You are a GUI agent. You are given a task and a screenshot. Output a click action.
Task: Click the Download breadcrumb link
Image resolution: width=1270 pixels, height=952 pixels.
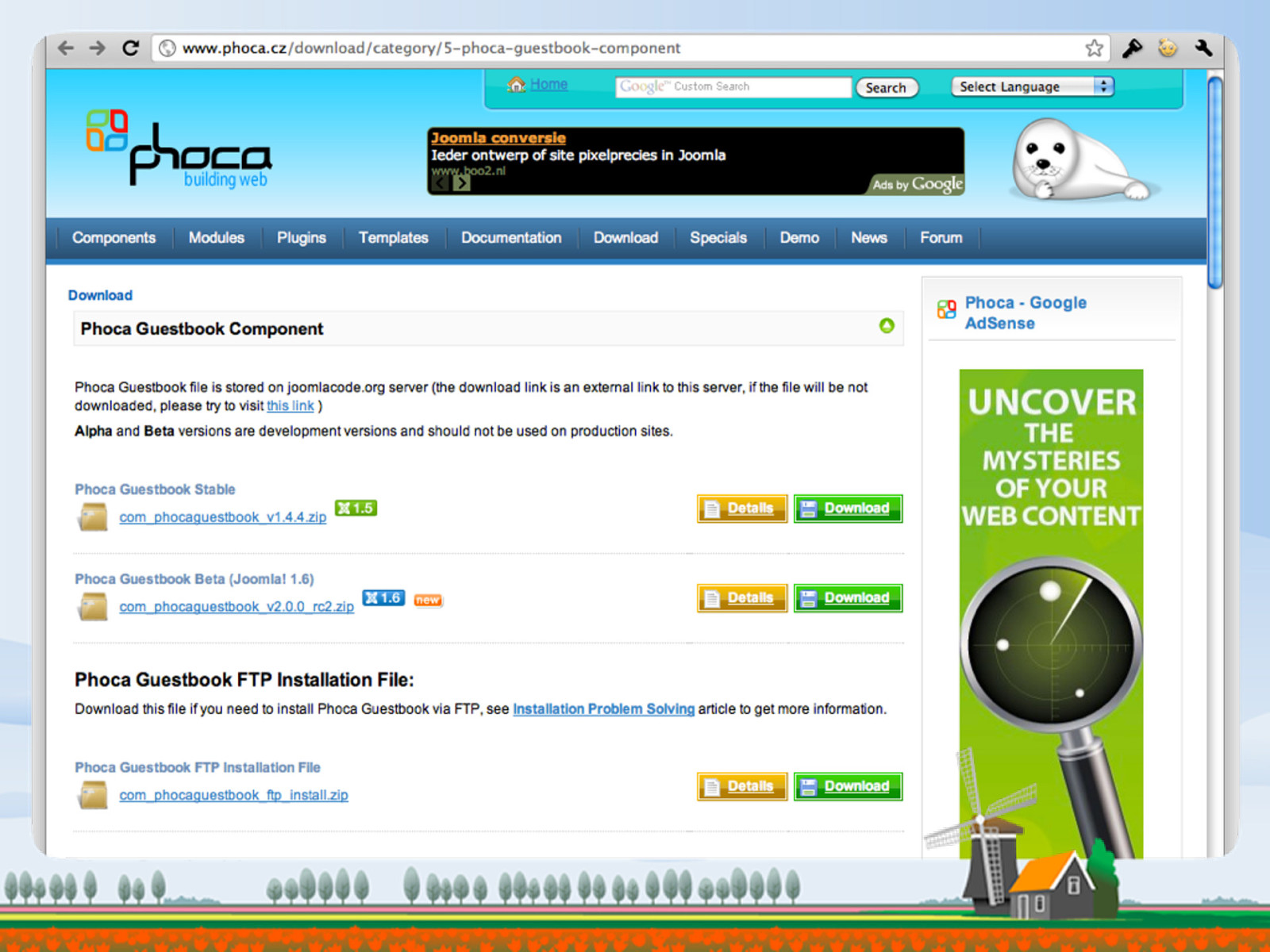[x=100, y=295]
